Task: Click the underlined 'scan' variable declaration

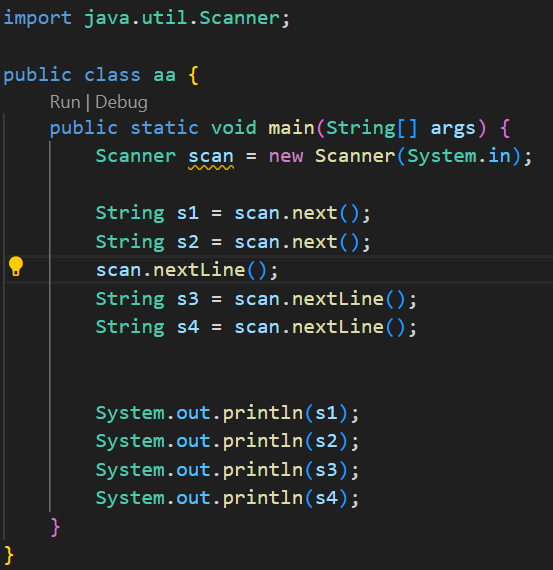Action: pyautogui.click(x=211, y=157)
